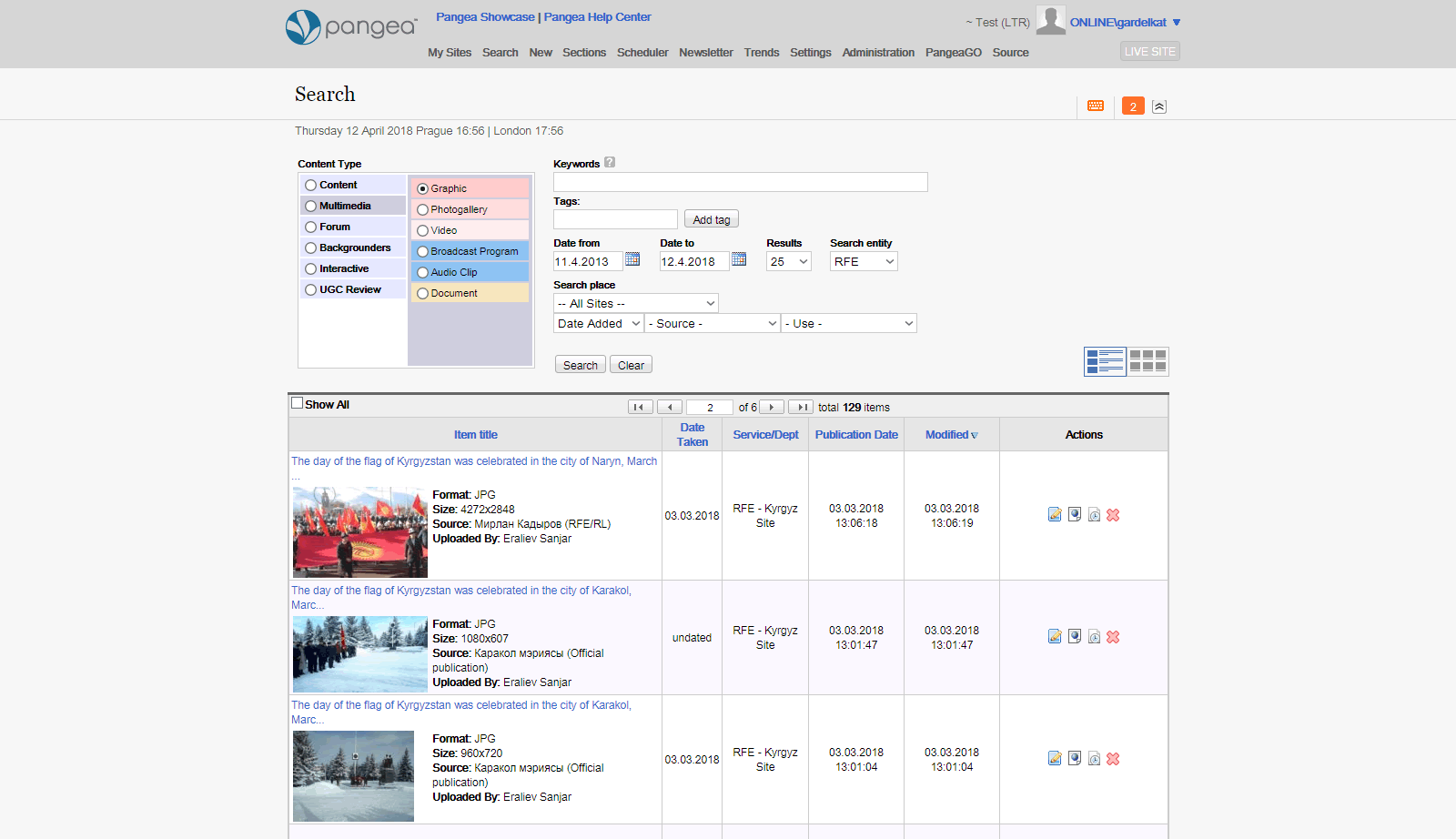The image size is (1456, 839).
Task: Open the LIVE SITE button
Action: tap(1150, 52)
